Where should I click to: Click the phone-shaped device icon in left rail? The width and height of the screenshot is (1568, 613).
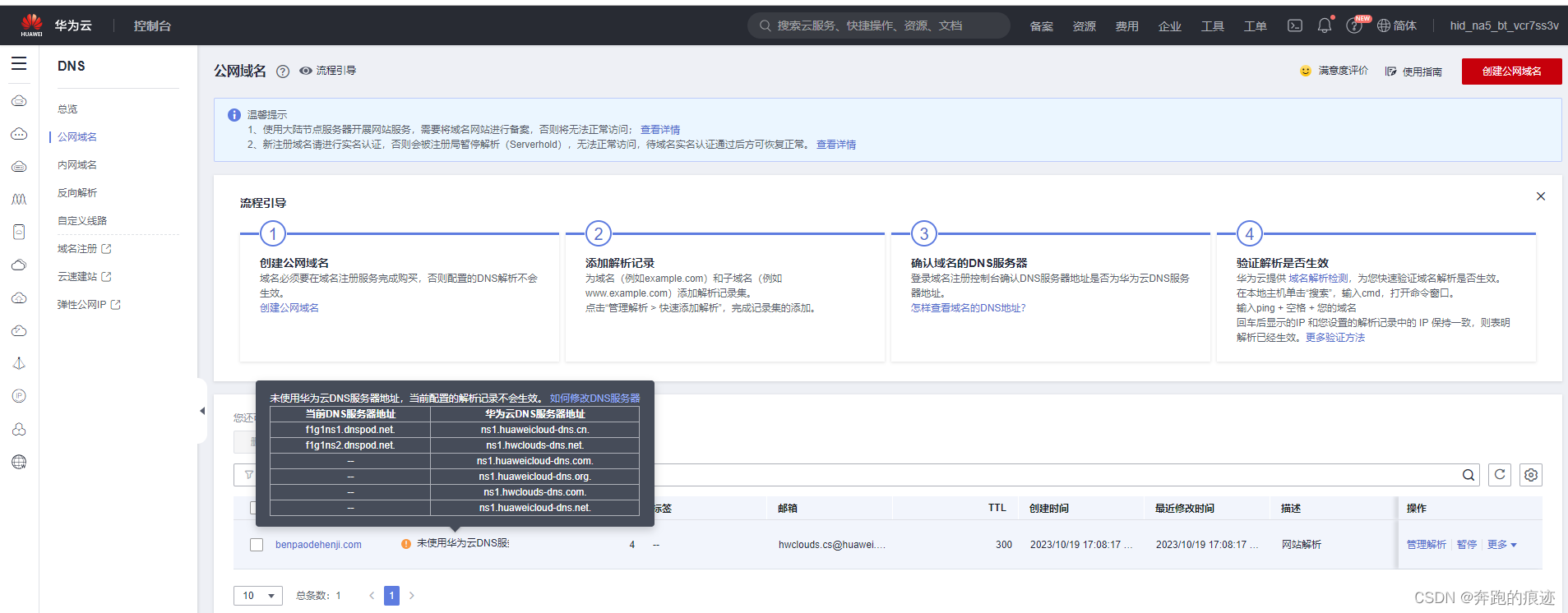coord(19,232)
